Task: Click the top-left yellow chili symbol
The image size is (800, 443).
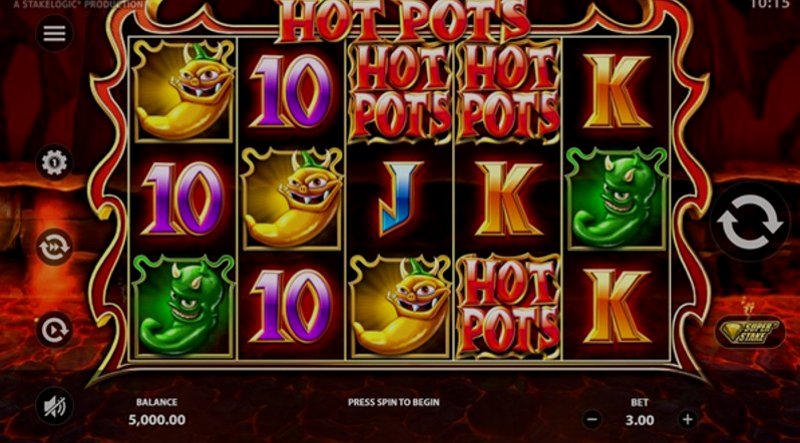Action: pyautogui.click(x=184, y=91)
